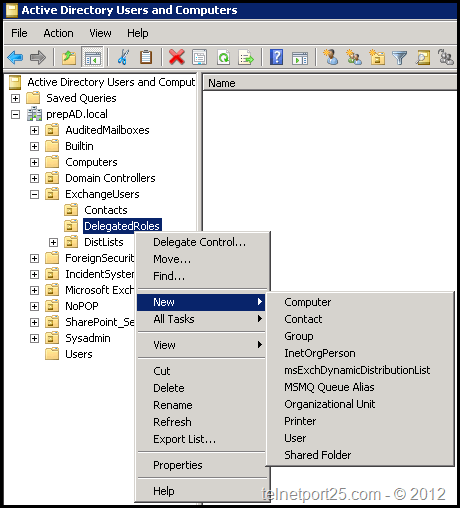Click the Cut scissors toolbar icon
460x508 pixels.
(123, 57)
